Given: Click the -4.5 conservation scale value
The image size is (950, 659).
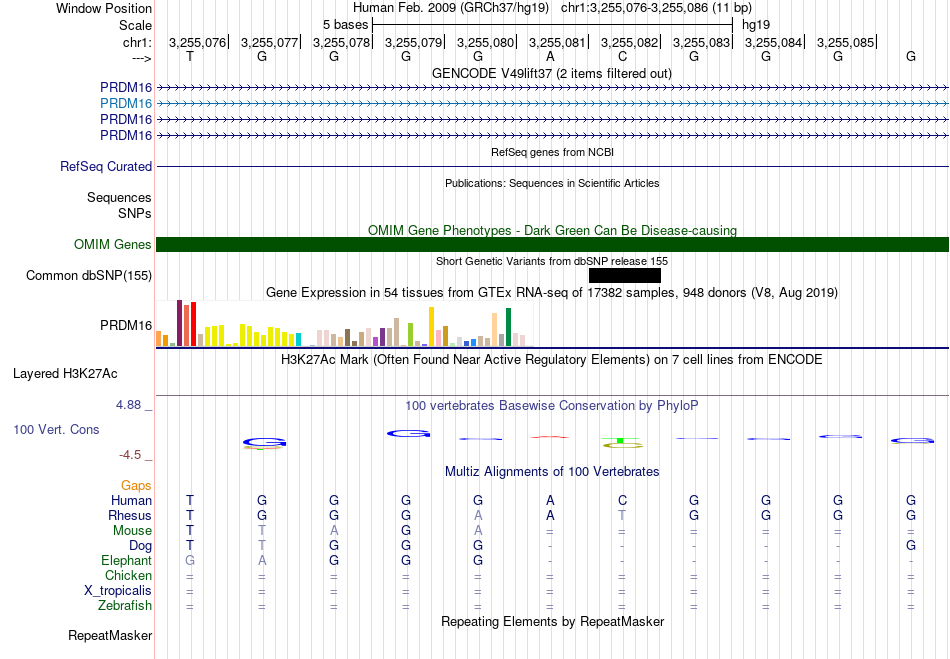Looking at the screenshot, I should pyautogui.click(x=130, y=455).
